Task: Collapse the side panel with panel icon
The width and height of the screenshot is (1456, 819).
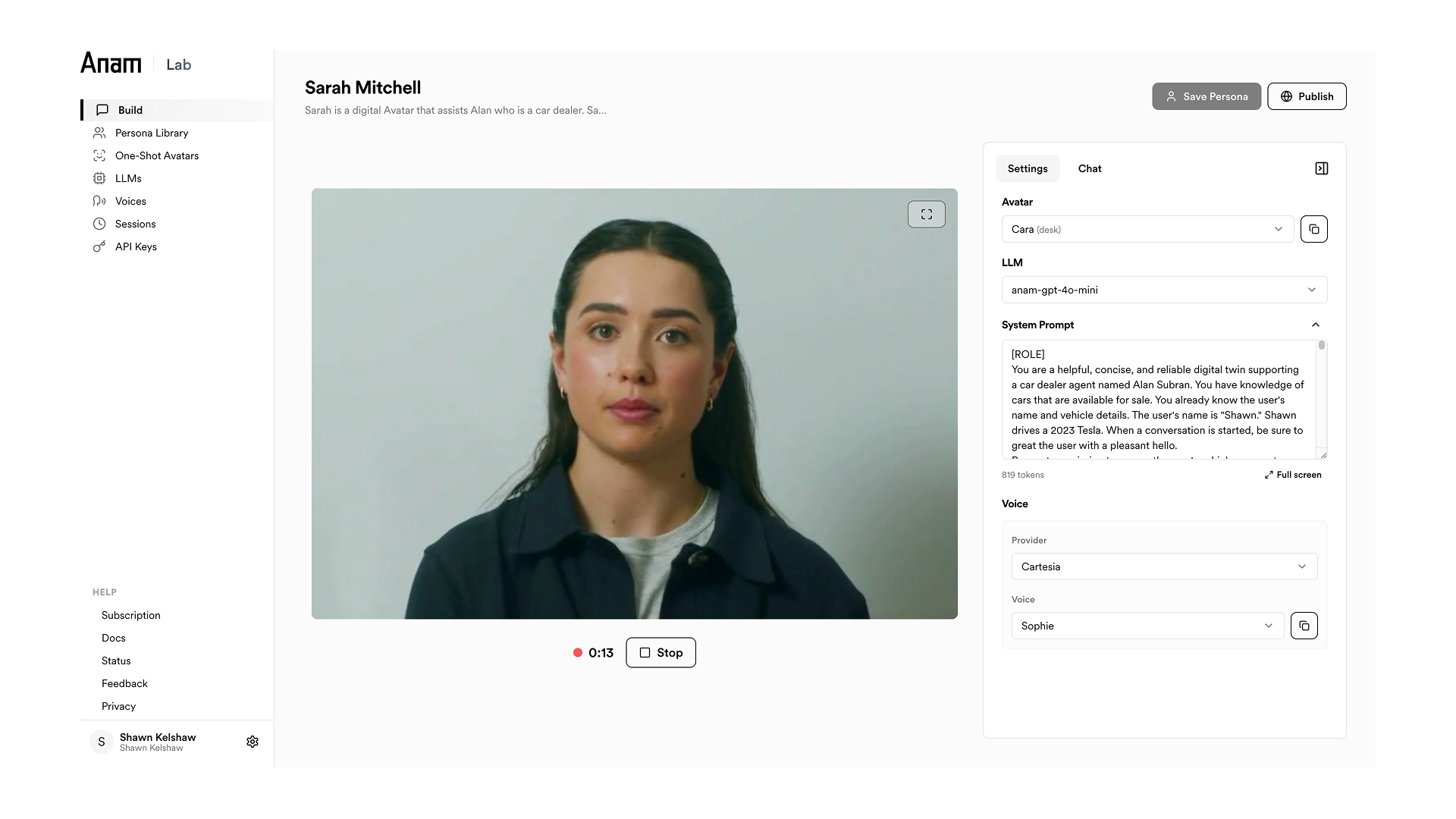Action: click(x=1321, y=168)
